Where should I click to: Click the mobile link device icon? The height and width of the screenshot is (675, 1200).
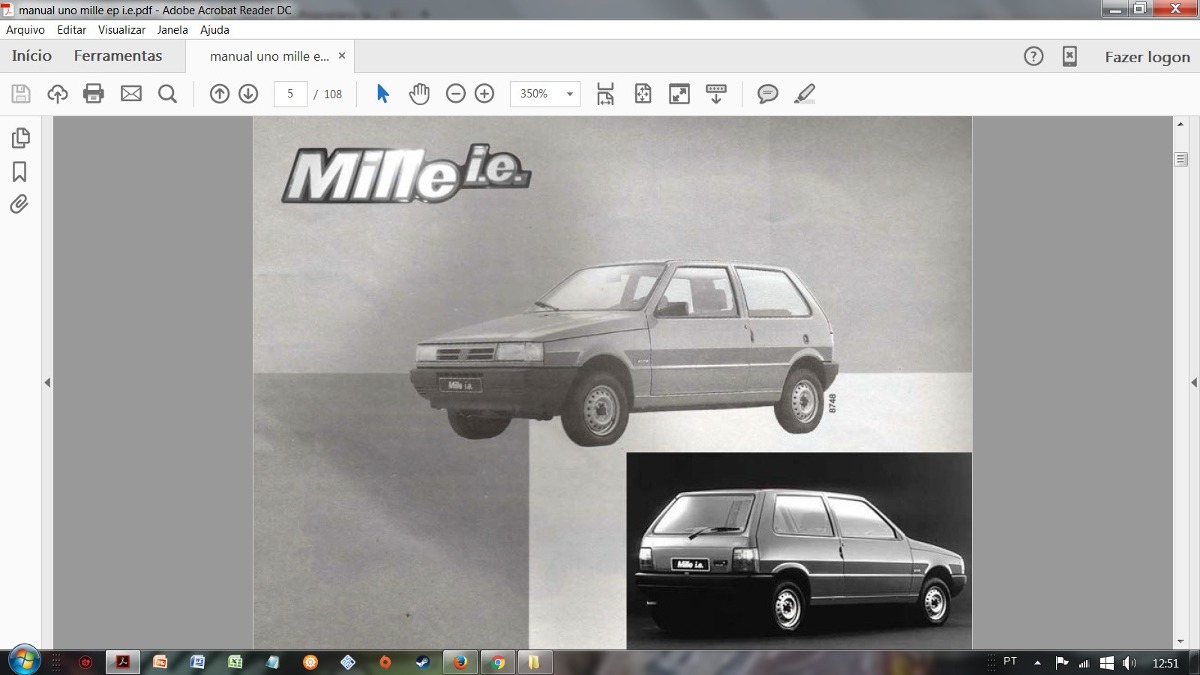pyautogui.click(x=1069, y=57)
